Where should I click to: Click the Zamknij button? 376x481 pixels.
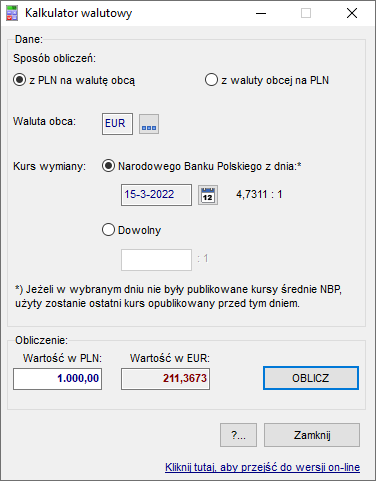coord(312,435)
